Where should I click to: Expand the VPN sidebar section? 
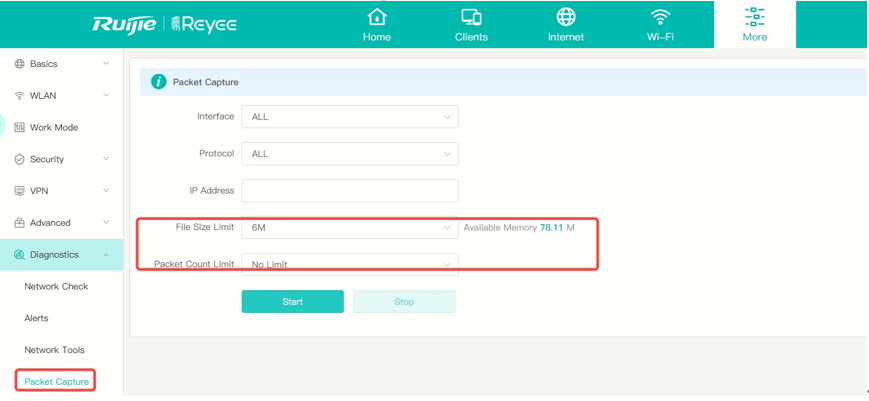[61, 191]
